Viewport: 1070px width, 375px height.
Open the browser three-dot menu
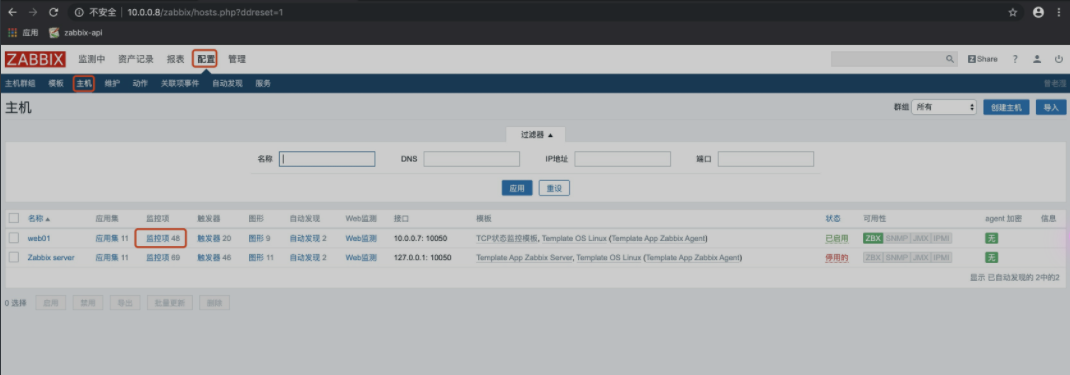pyautogui.click(x=1058, y=12)
